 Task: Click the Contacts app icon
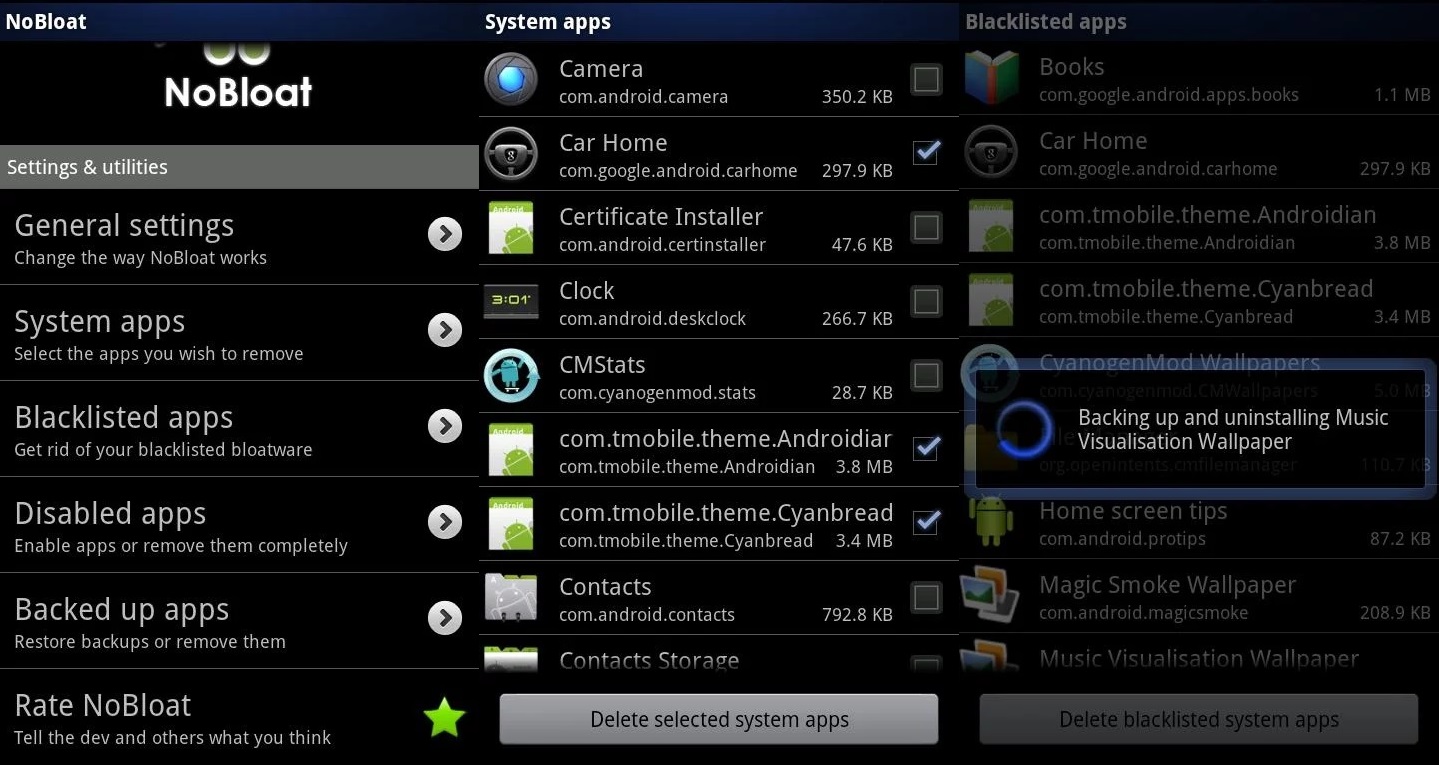[x=511, y=597]
